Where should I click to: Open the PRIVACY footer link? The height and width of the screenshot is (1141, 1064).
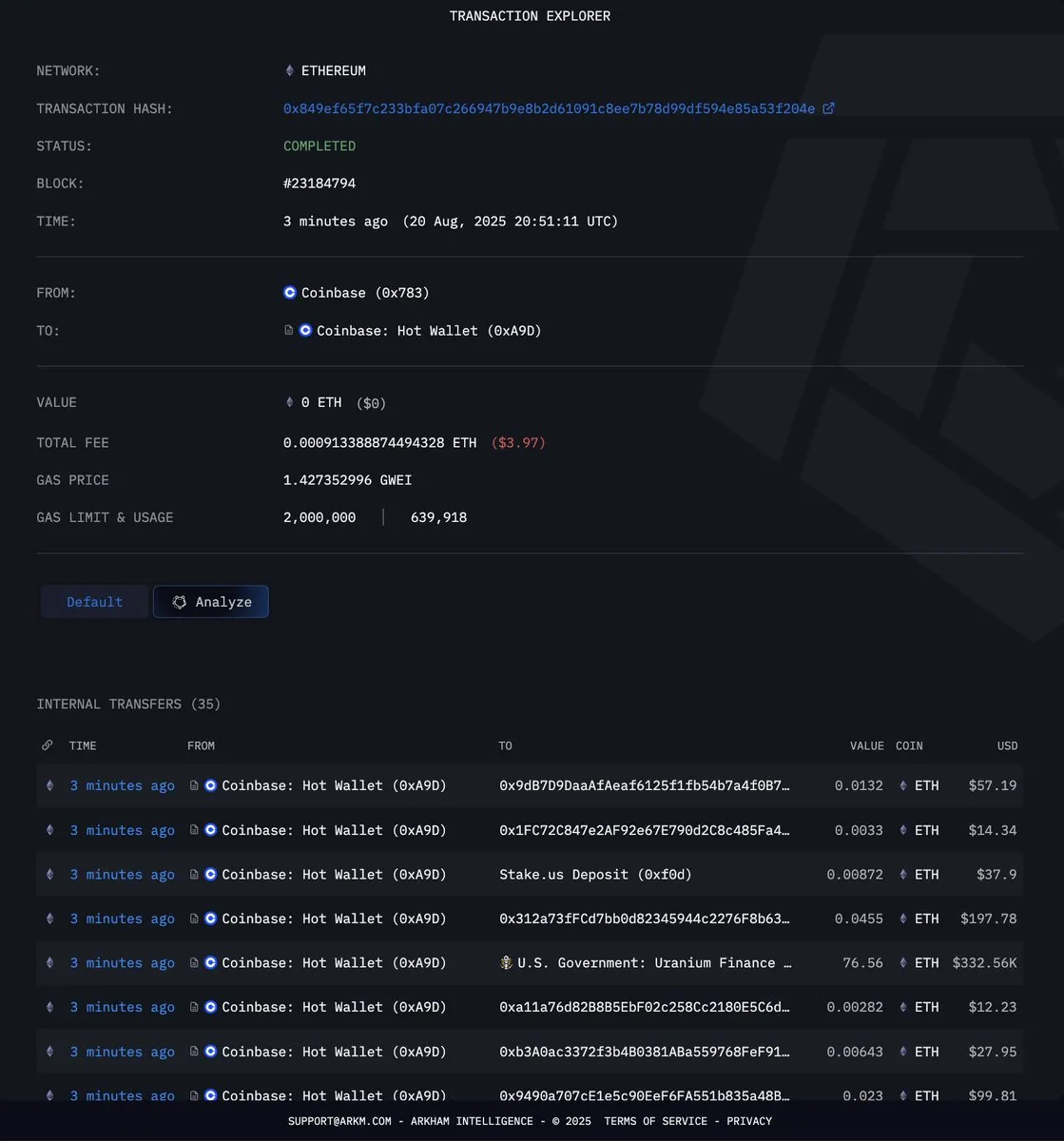tap(749, 1121)
